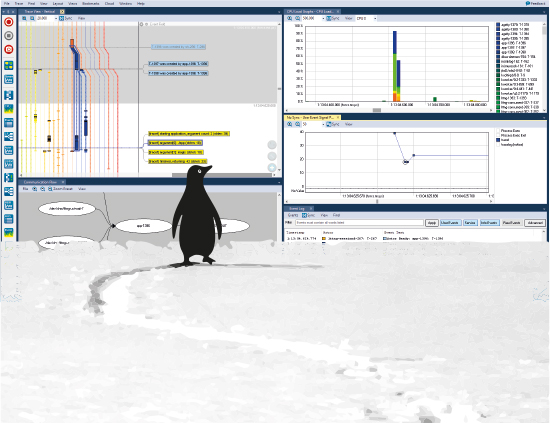Toggle the Flow Events filter button in Event Log

pos(511,223)
